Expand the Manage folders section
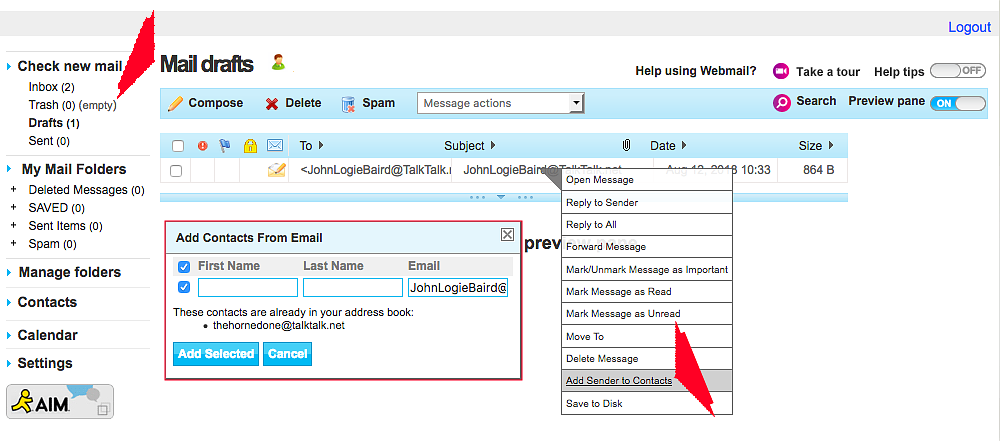The height and width of the screenshot is (441, 1000). (69, 272)
